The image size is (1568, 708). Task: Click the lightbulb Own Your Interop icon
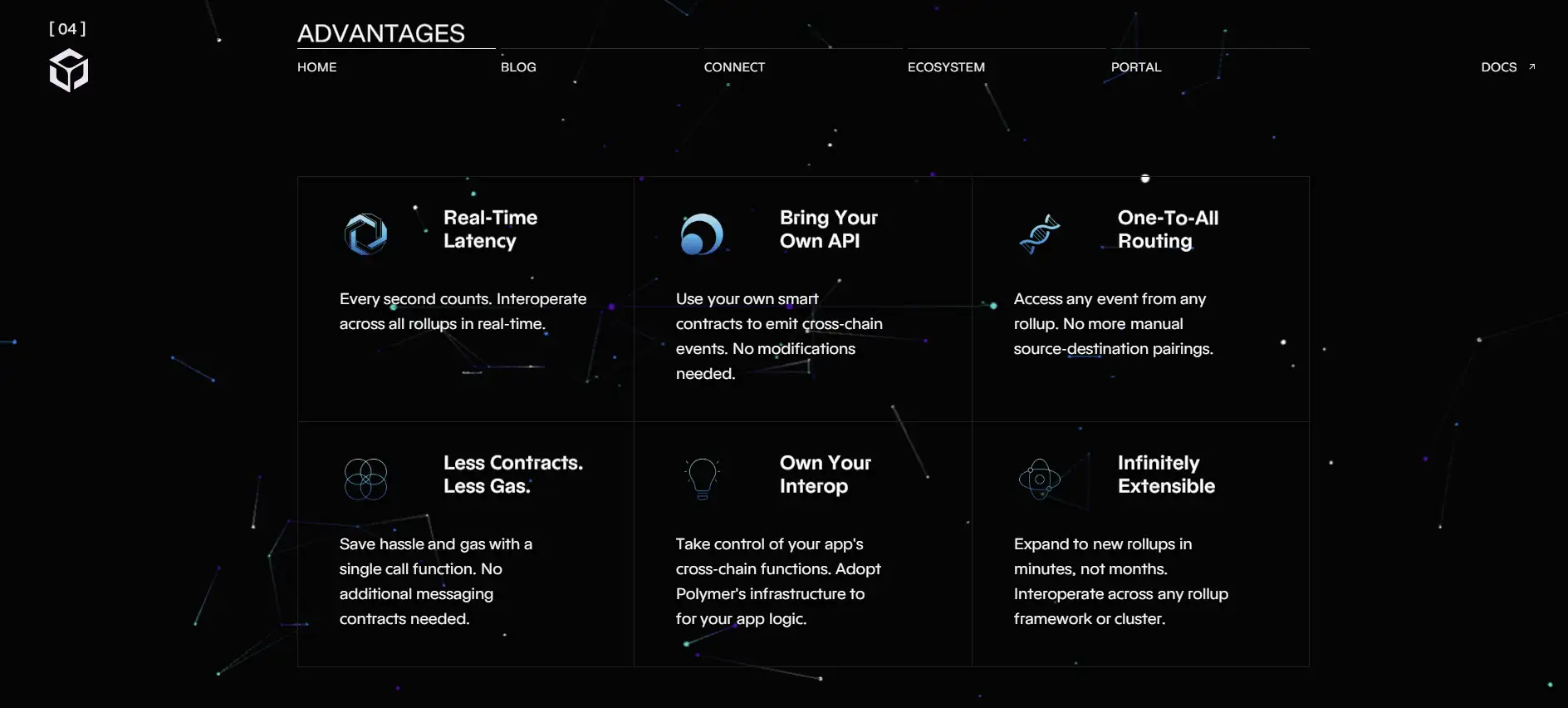point(703,479)
